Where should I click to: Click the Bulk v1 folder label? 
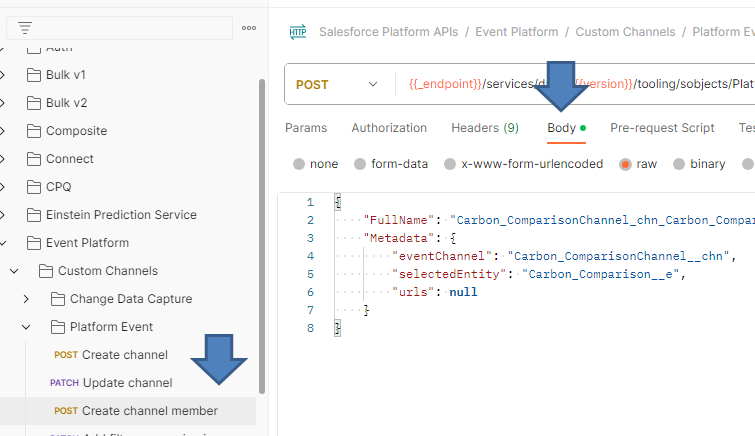click(66, 75)
